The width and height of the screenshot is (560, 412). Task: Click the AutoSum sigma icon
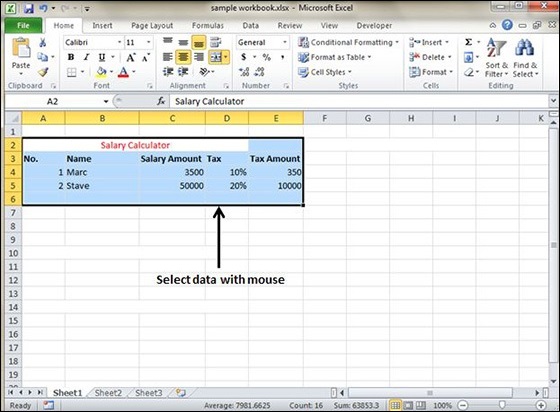(468, 42)
